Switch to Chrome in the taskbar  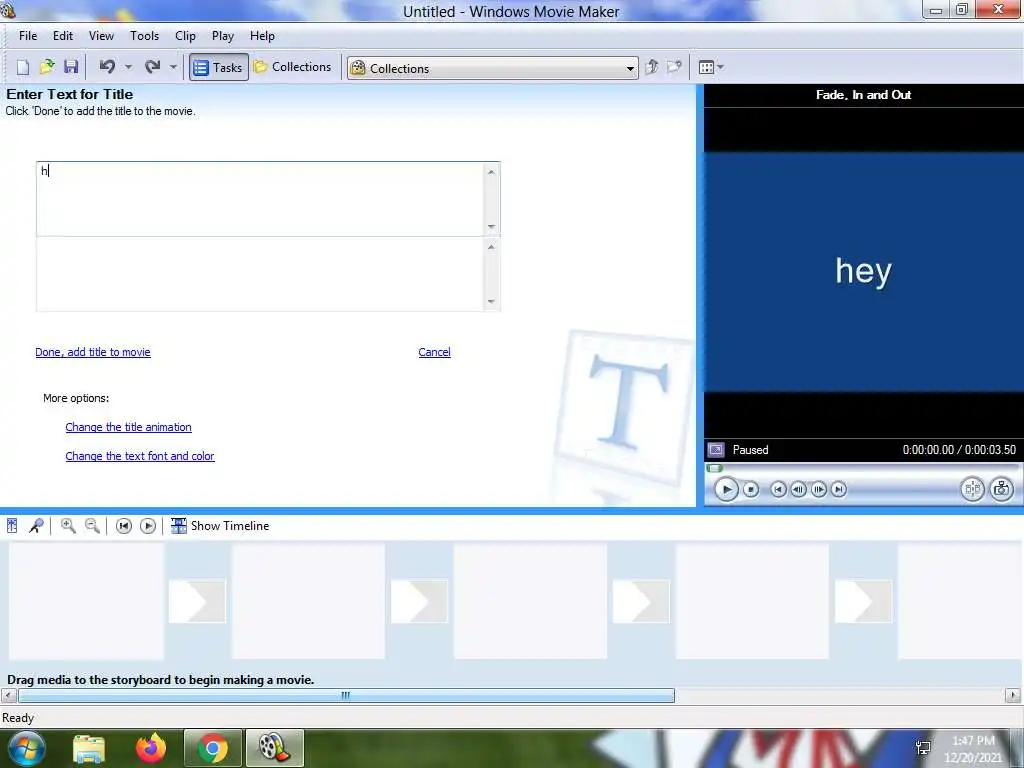[x=213, y=748]
